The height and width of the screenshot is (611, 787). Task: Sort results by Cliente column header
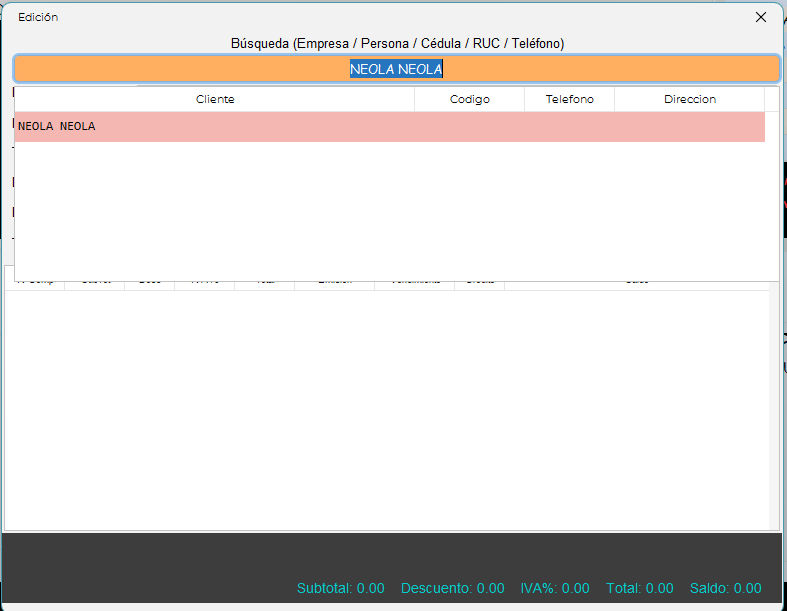pos(215,99)
